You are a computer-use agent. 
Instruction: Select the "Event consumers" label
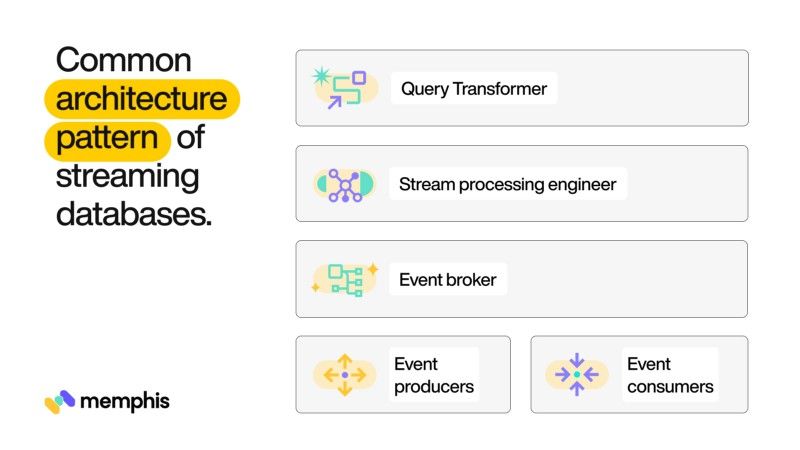(670, 375)
